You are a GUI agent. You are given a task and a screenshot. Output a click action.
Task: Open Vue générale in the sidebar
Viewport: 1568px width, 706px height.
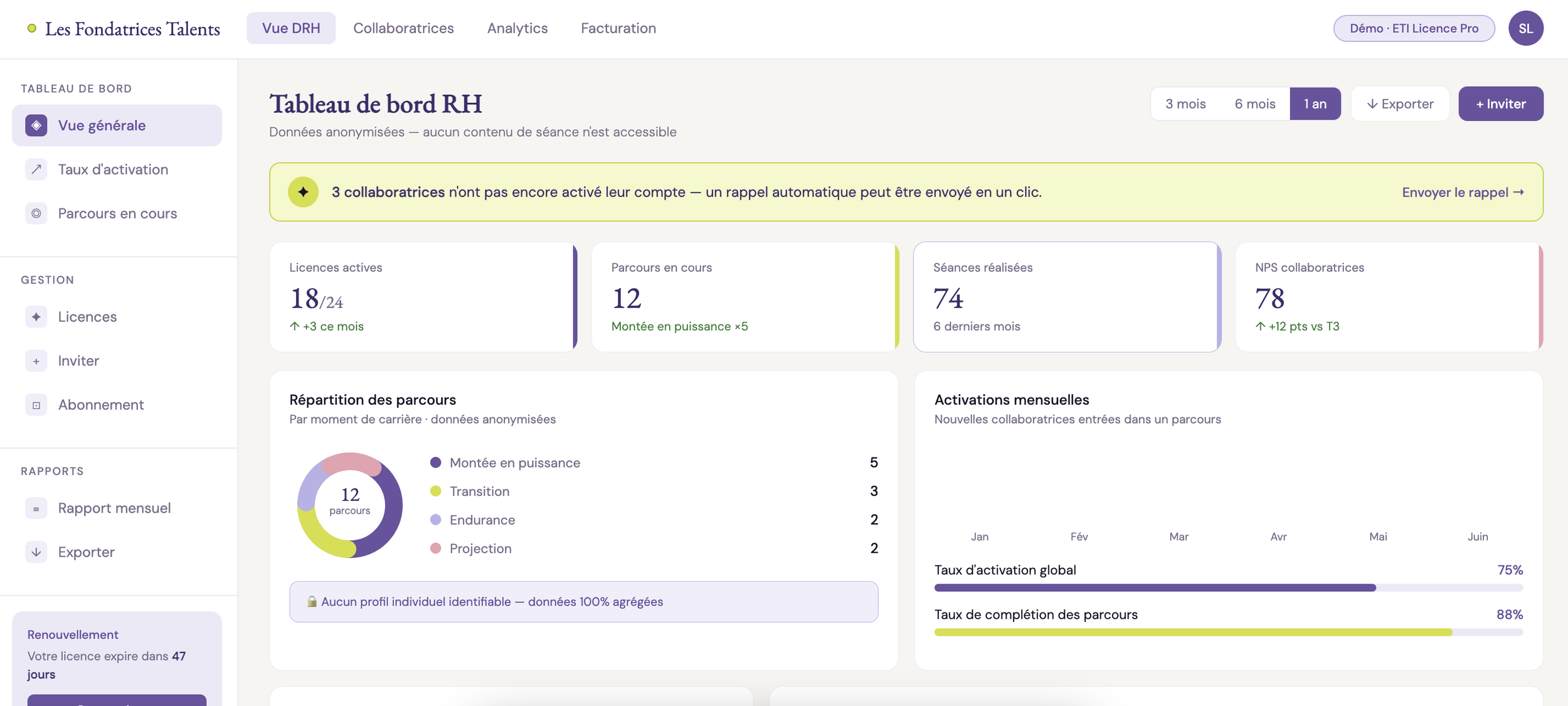(x=117, y=126)
